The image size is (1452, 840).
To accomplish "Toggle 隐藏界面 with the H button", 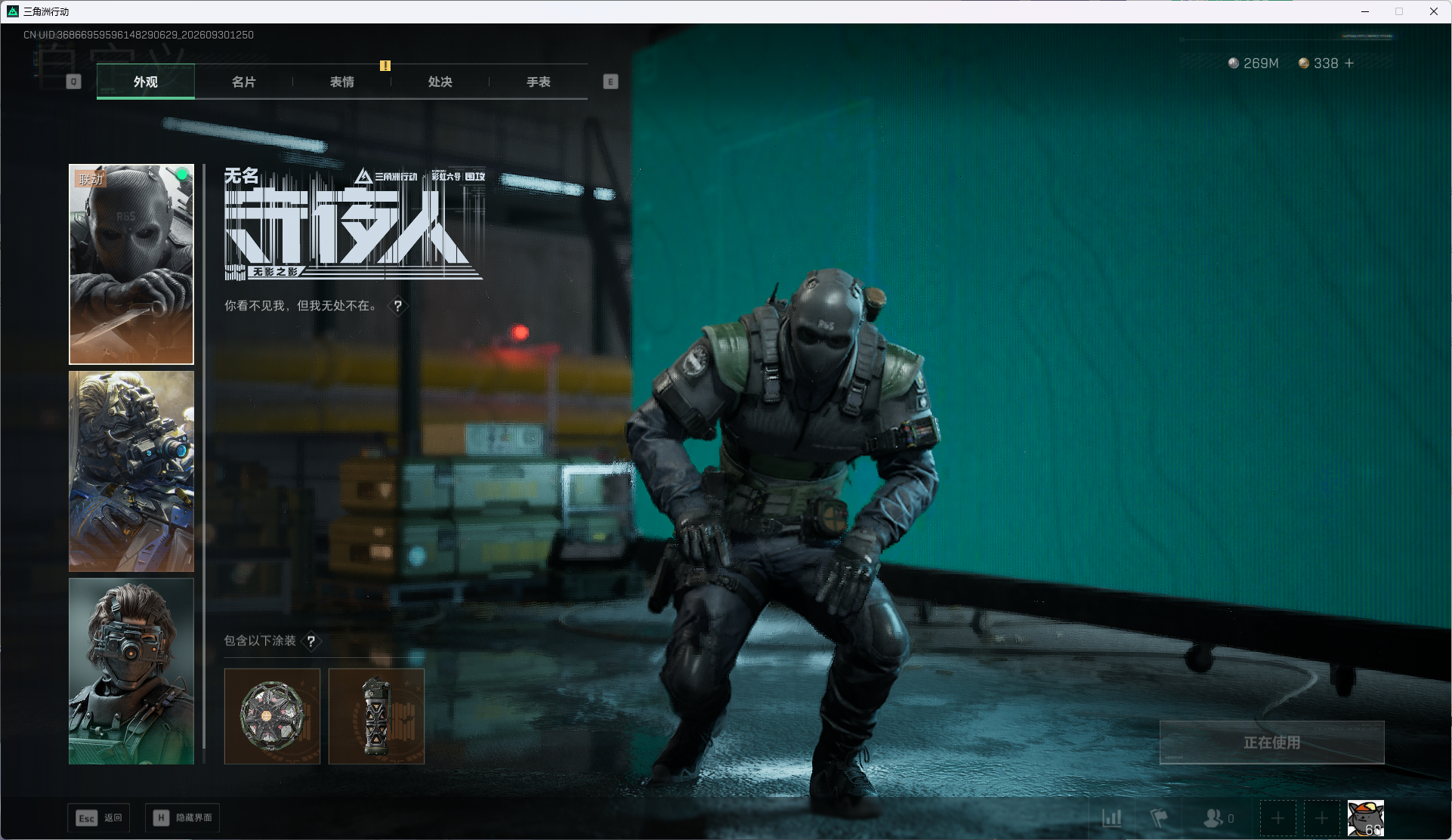I will pos(183,818).
